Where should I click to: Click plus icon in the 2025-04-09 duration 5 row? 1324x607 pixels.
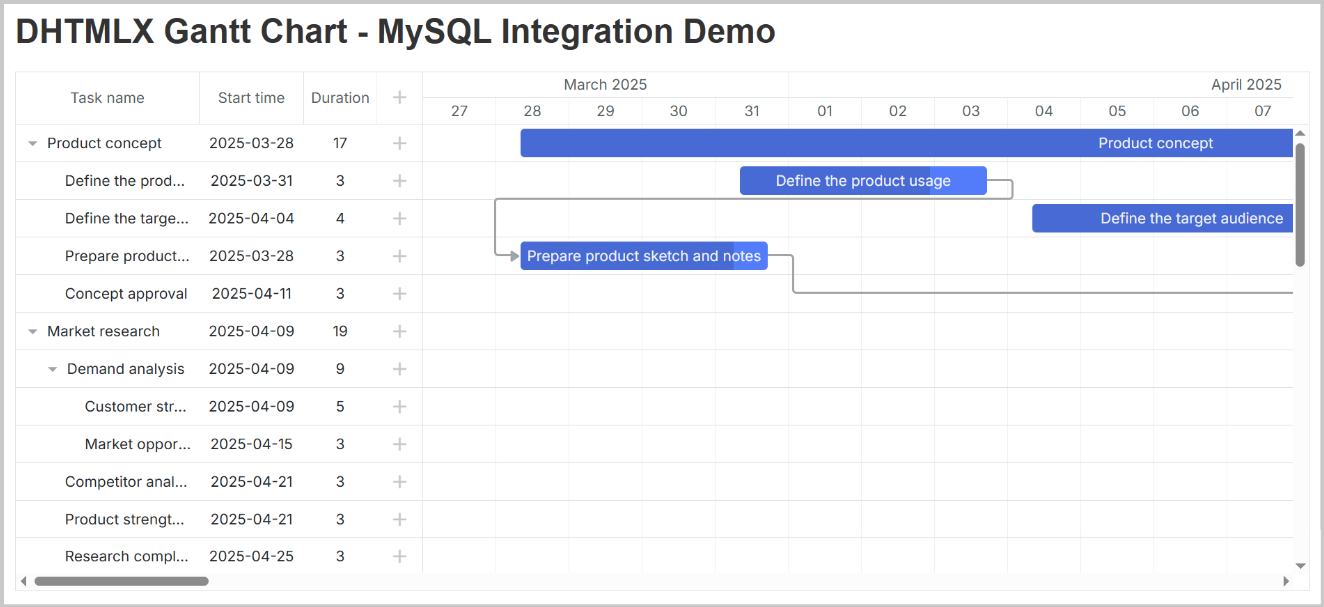coord(399,406)
